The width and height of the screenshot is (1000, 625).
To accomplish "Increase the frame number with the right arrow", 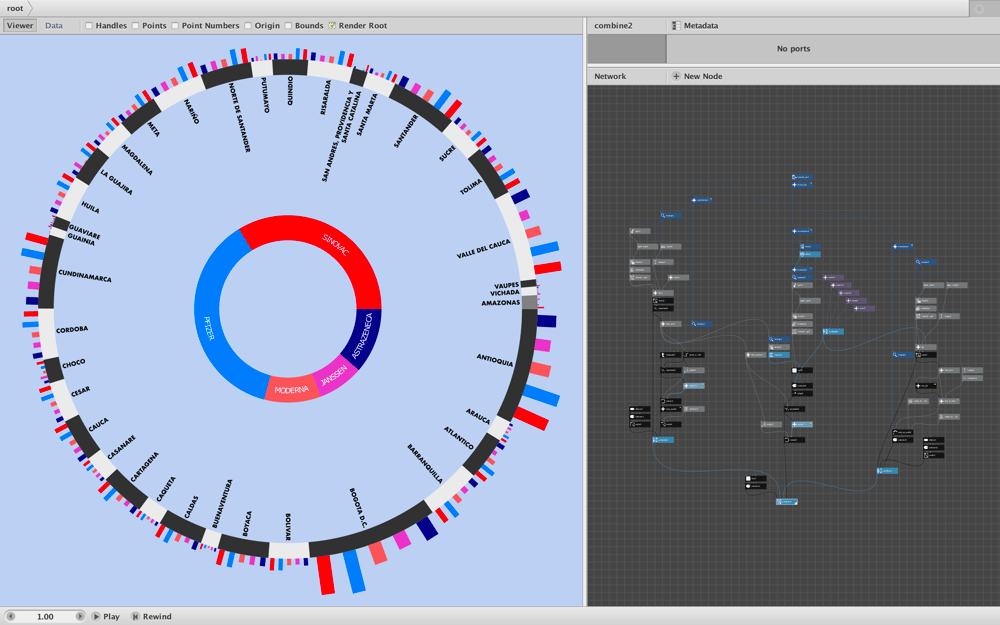I will point(80,616).
